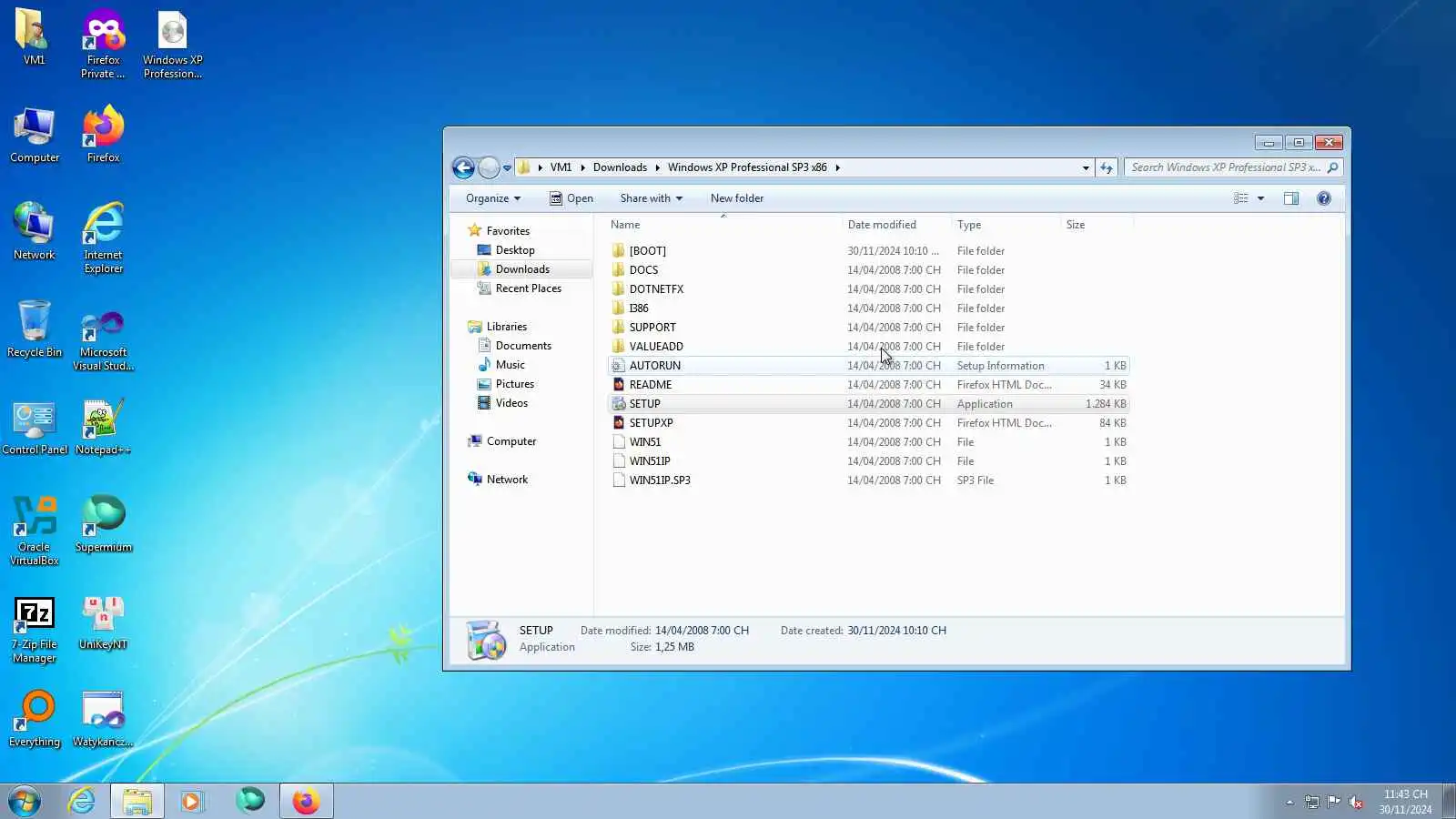Image resolution: width=1456 pixels, height=819 pixels.
Task: Go to VM1 in the address breadcrumb
Action: (x=561, y=167)
